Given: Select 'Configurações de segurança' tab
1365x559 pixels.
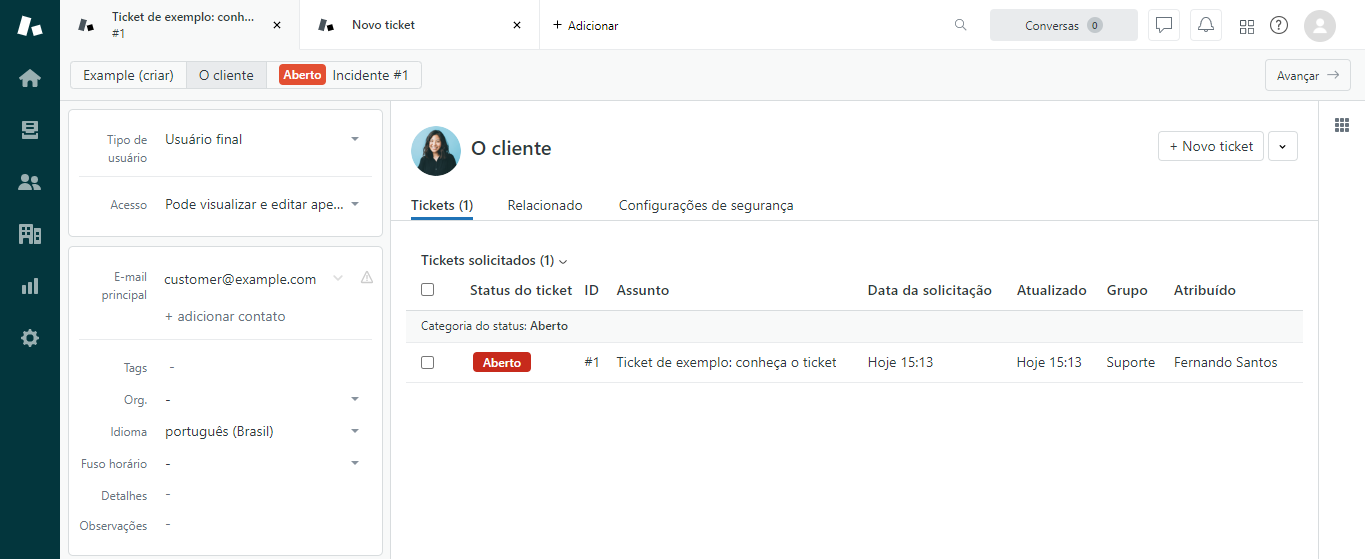Looking at the screenshot, I should 706,205.
